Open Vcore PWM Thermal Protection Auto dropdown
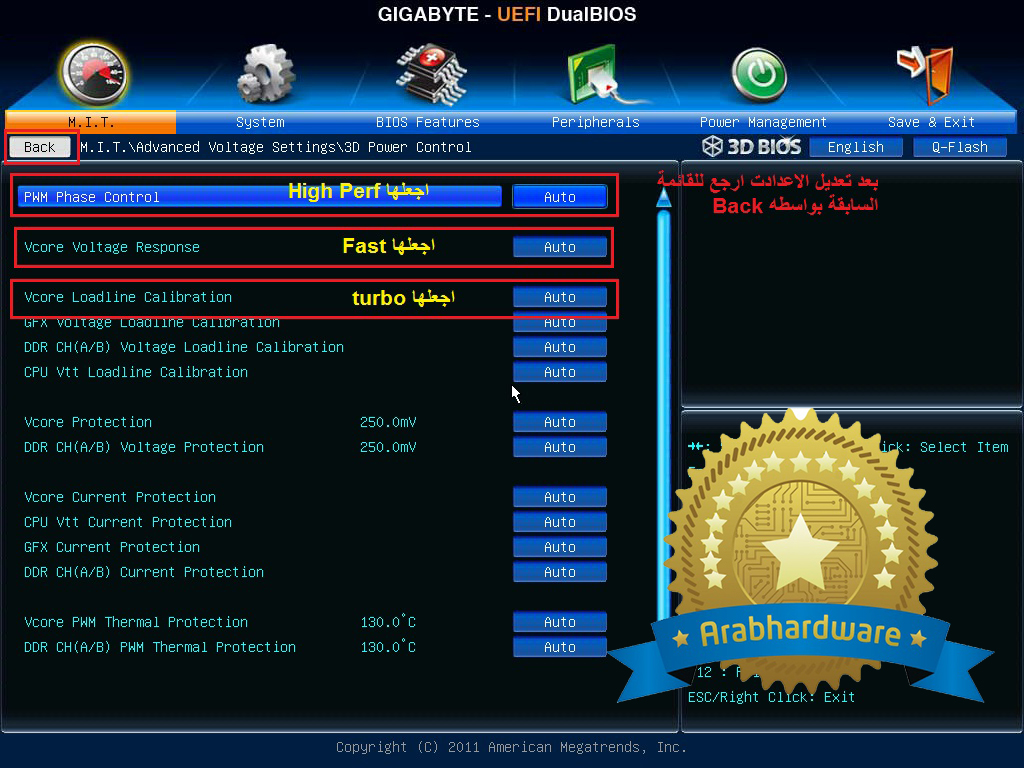1024x768 pixels. pos(560,622)
